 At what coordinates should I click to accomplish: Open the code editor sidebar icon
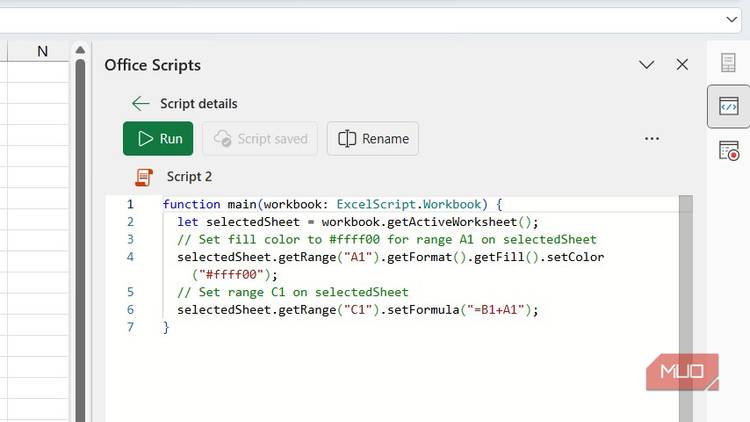[x=728, y=106]
